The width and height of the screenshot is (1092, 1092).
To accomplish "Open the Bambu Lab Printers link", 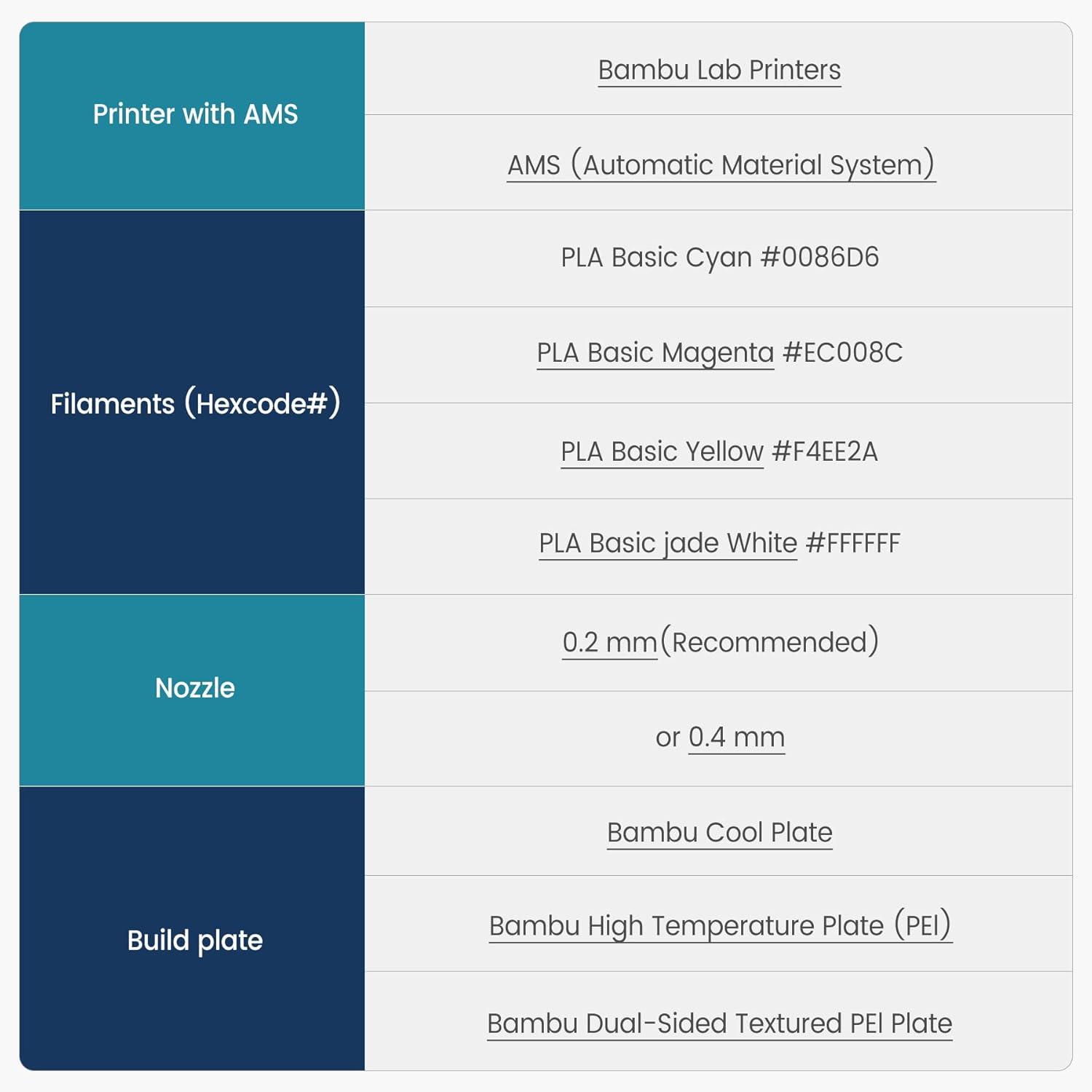I will coord(719,70).
